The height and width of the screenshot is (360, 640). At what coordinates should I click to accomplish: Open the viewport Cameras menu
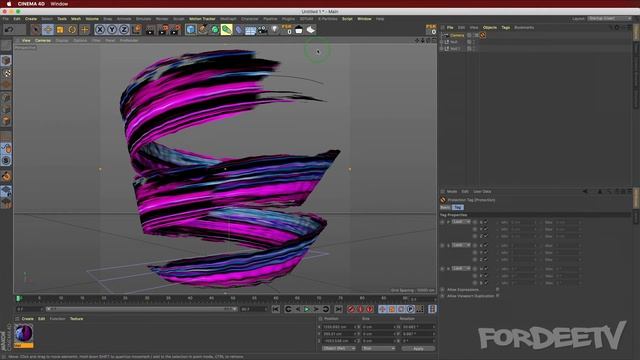(x=42, y=40)
